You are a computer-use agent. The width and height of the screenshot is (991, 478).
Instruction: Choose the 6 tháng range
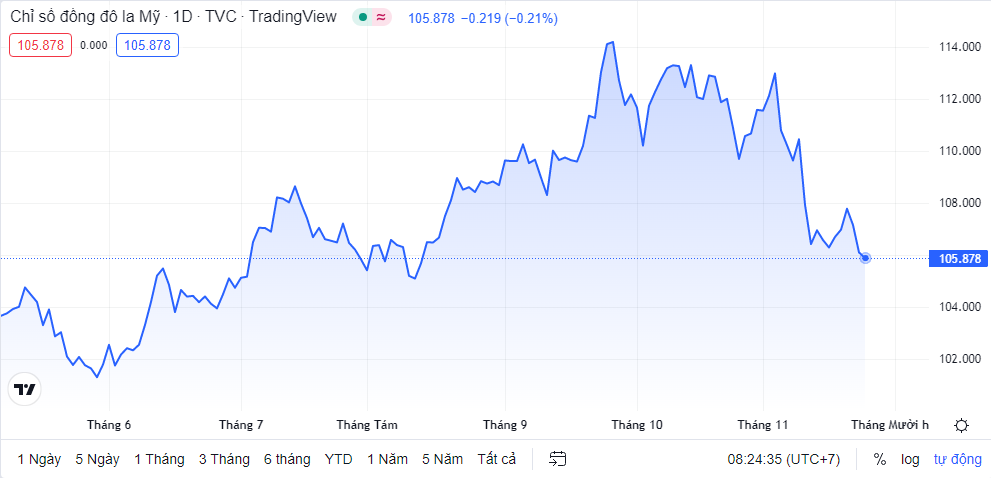(x=287, y=459)
